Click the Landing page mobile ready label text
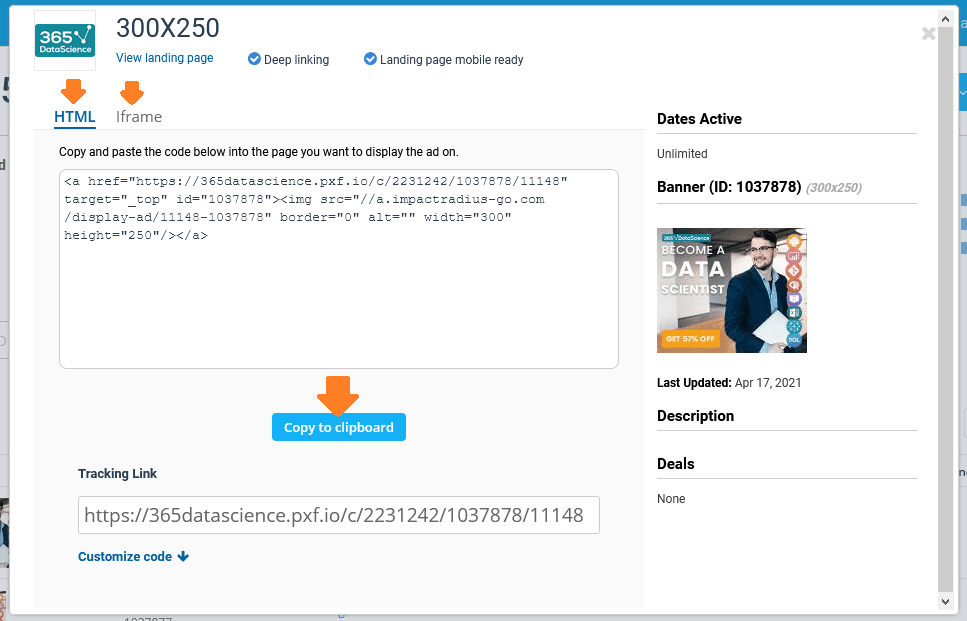967x621 pixels. pyautogui.click(x=451, y=60)
